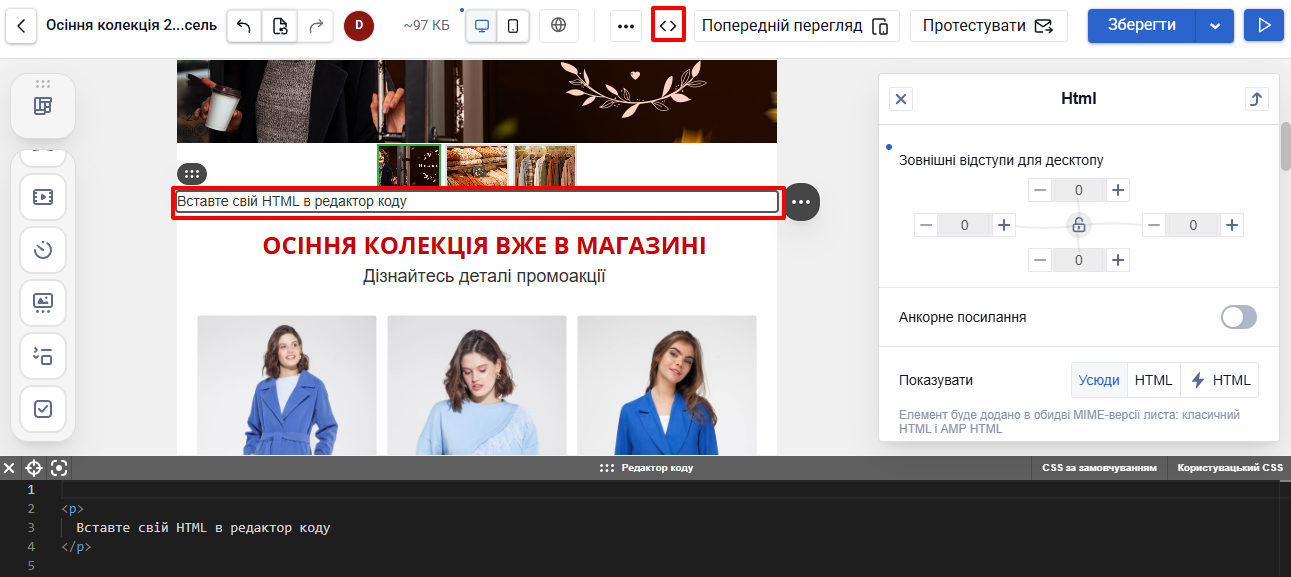The image size is (1291, 577).
Task: Select the clothes rack carousel thumbnail
Action: coord(545,166)
